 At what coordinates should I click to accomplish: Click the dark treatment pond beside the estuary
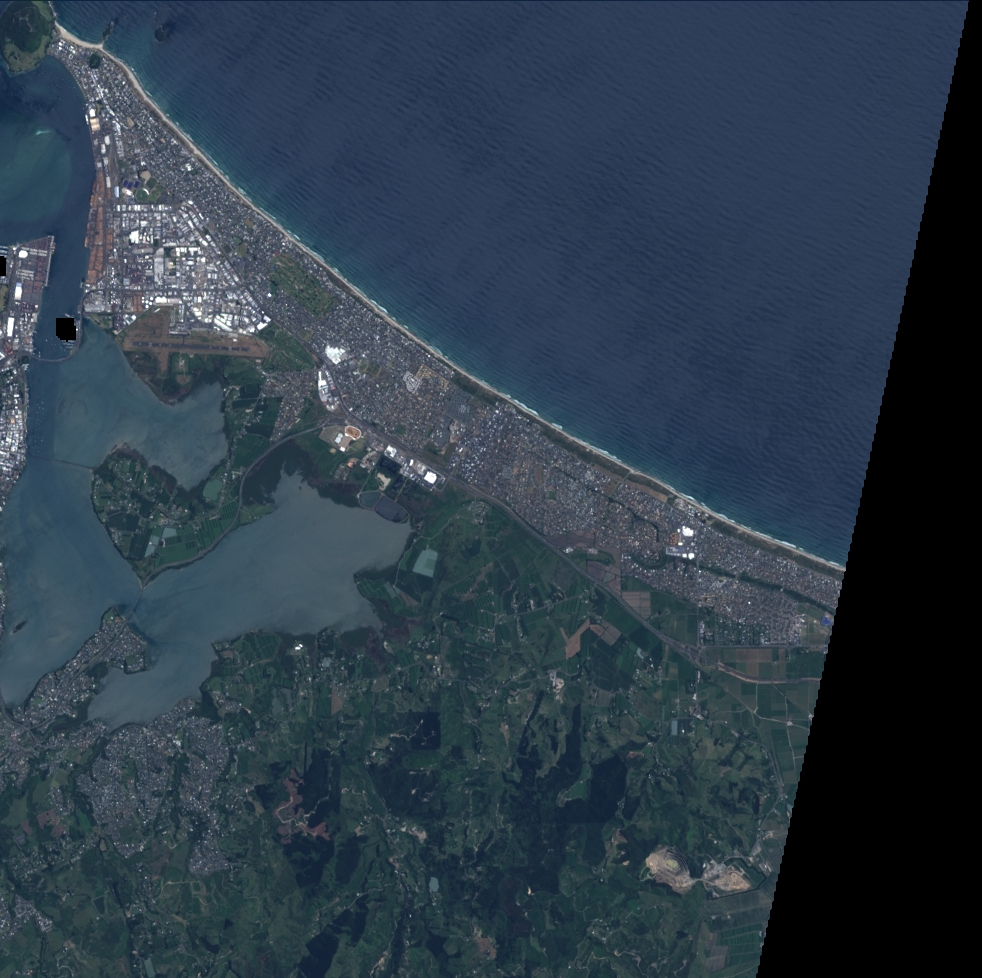click(x=390, y=510)
